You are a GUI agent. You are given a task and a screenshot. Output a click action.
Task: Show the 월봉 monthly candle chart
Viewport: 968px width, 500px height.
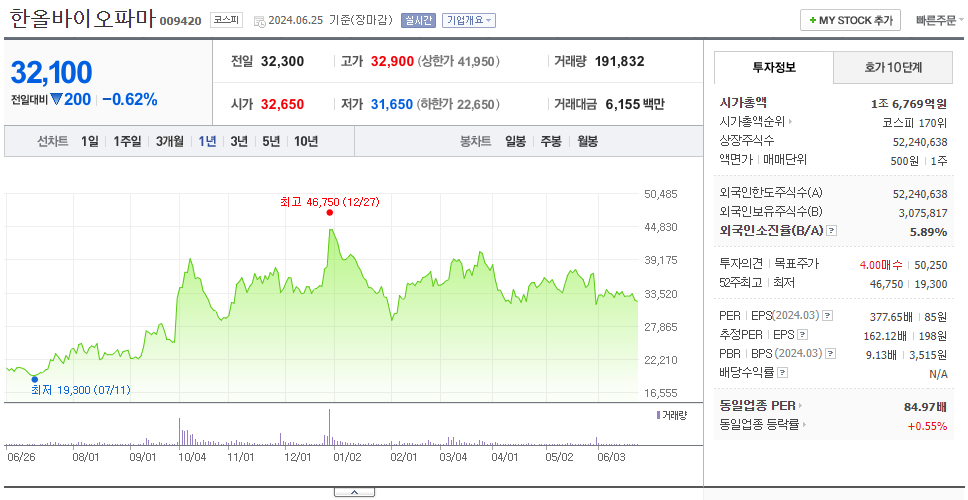[588, 141]
